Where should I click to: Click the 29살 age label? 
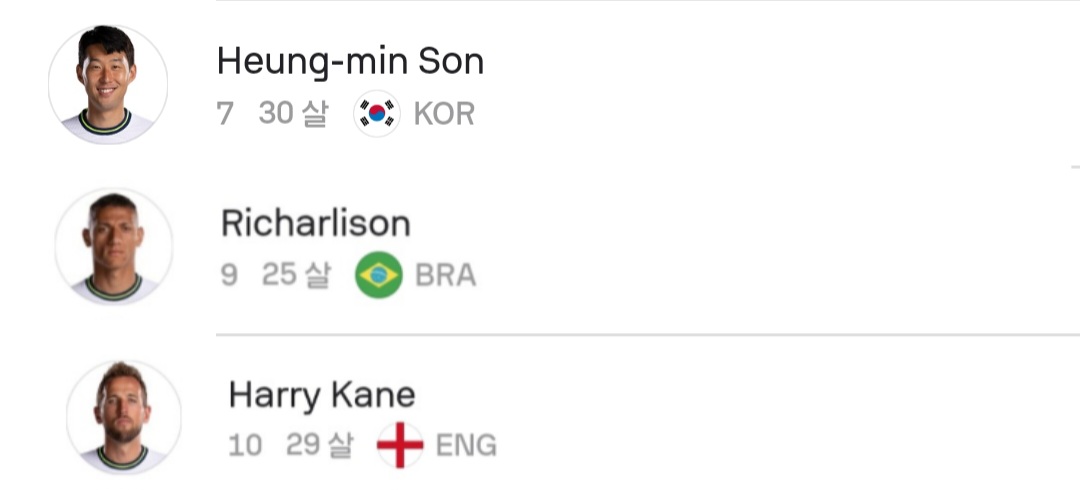[x=319, y=445]
